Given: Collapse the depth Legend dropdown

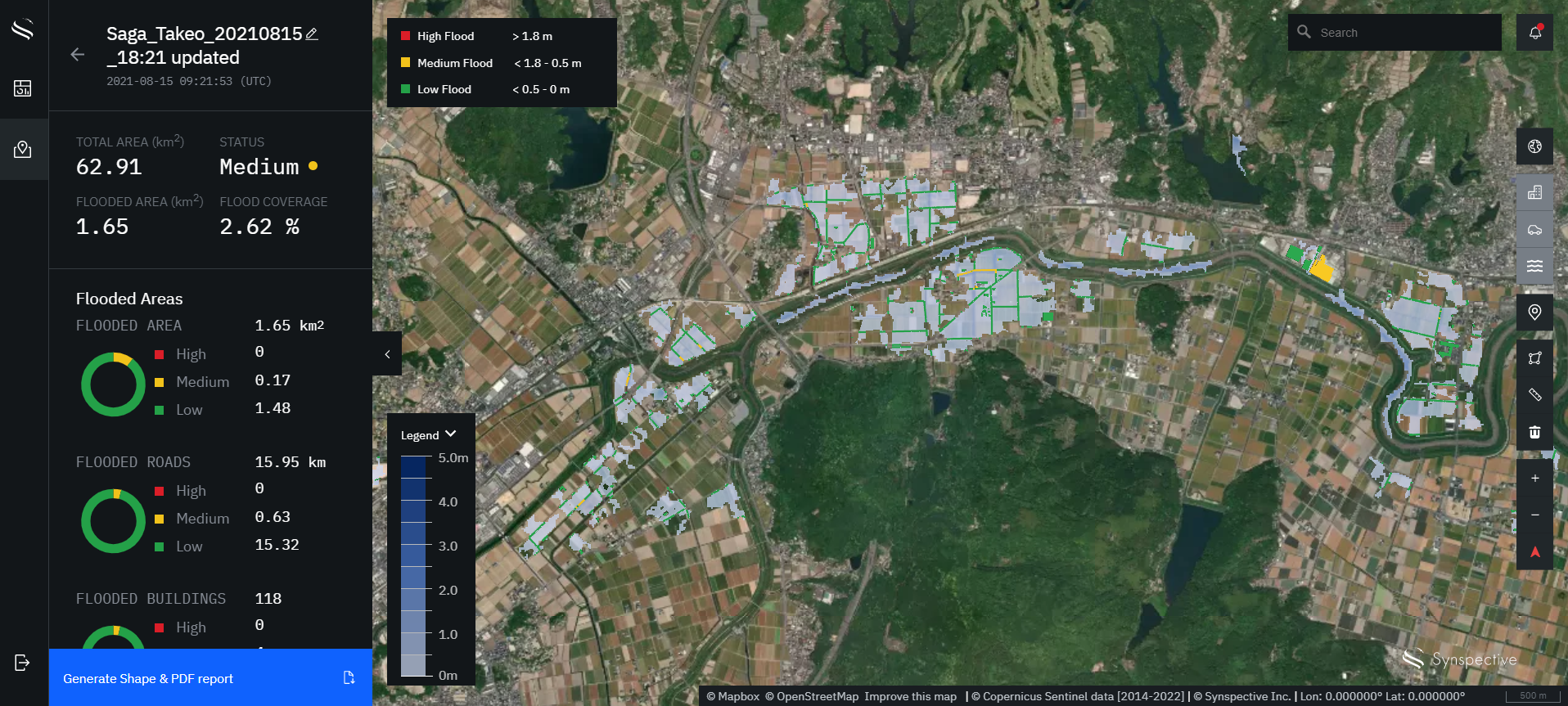Looking at the screenshot, I should click(x=428, y=434).
